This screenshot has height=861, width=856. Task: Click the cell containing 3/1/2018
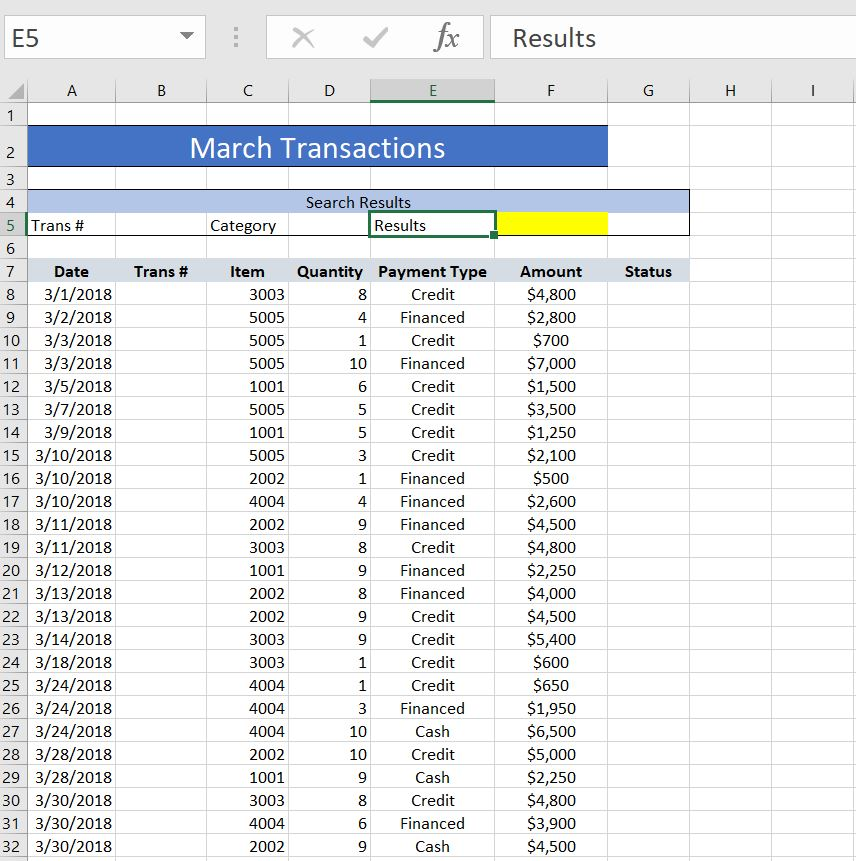(x=71, y=294)
